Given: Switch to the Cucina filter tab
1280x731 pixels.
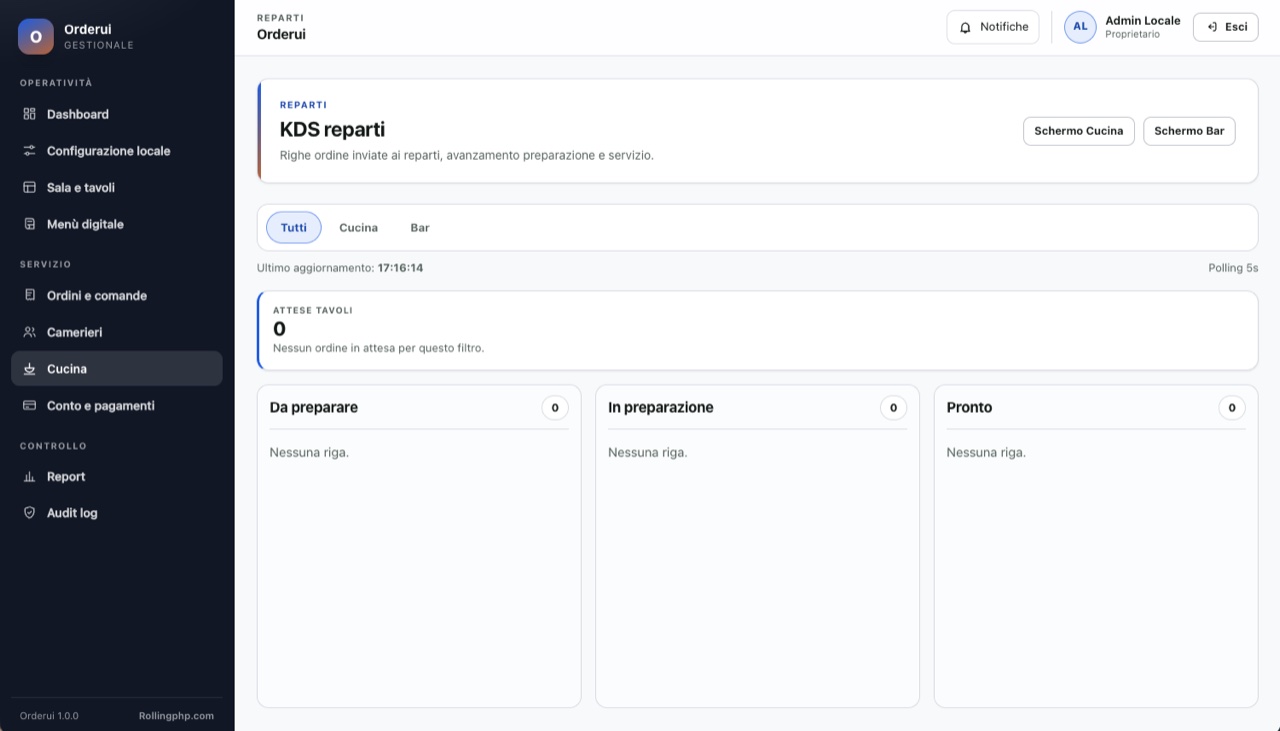Looking at the screenshot, I should [x=358, y=228].
